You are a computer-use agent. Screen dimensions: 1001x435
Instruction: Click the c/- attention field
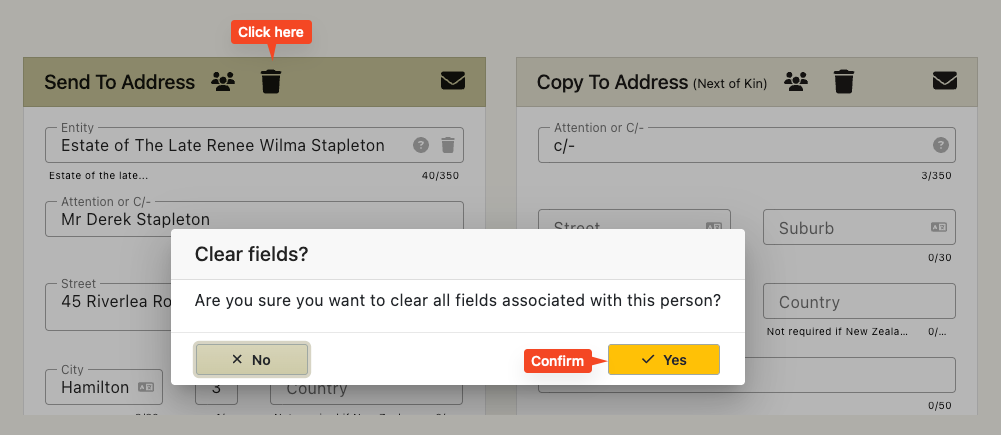click(x=747, y=145)
